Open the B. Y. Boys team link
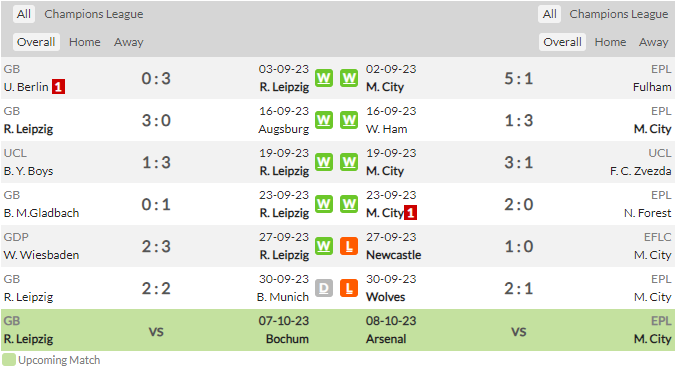This screenshot has height=380, width=676. [x=28, y=171]
